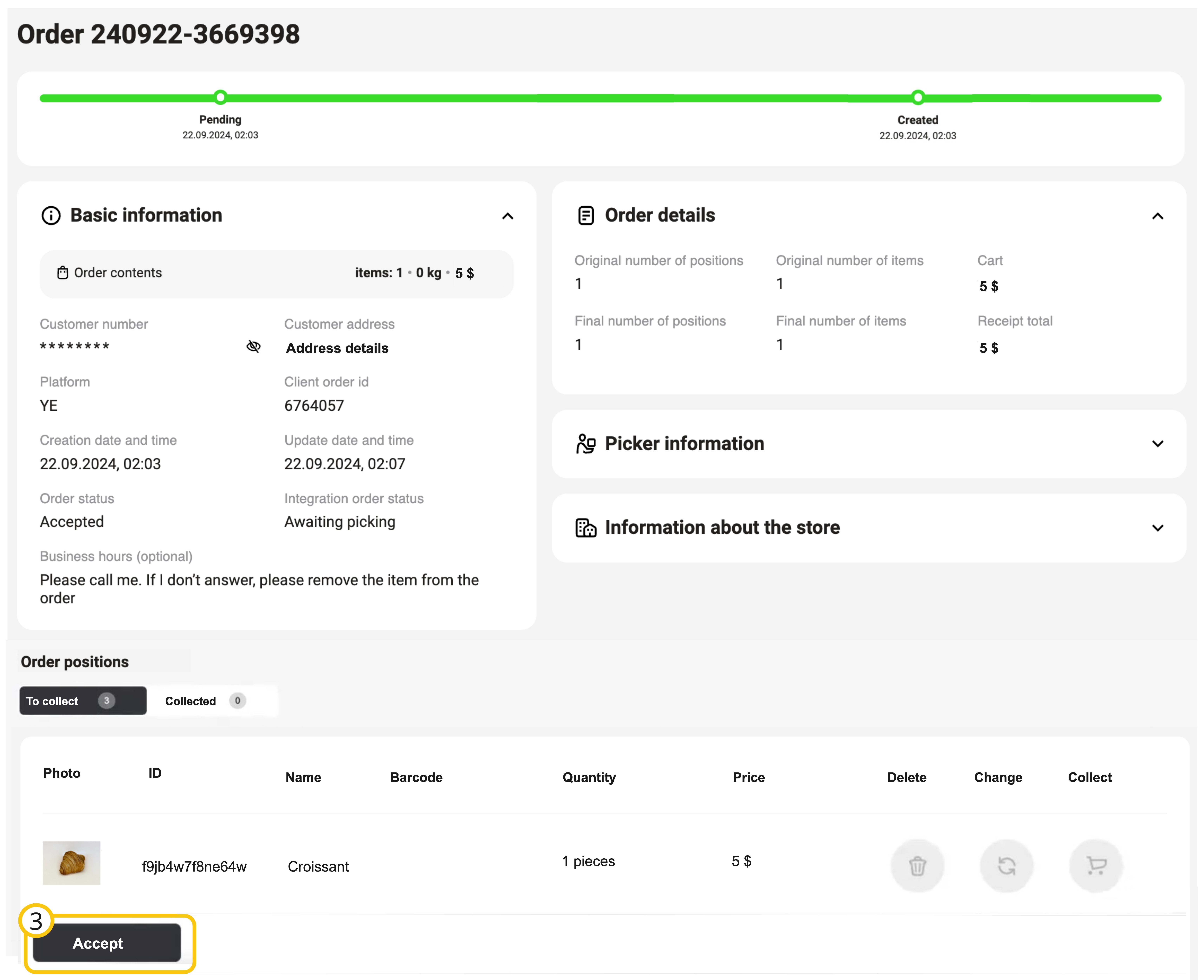
Task: Expand Information about the store
Action: click(x=1157, y=528)
